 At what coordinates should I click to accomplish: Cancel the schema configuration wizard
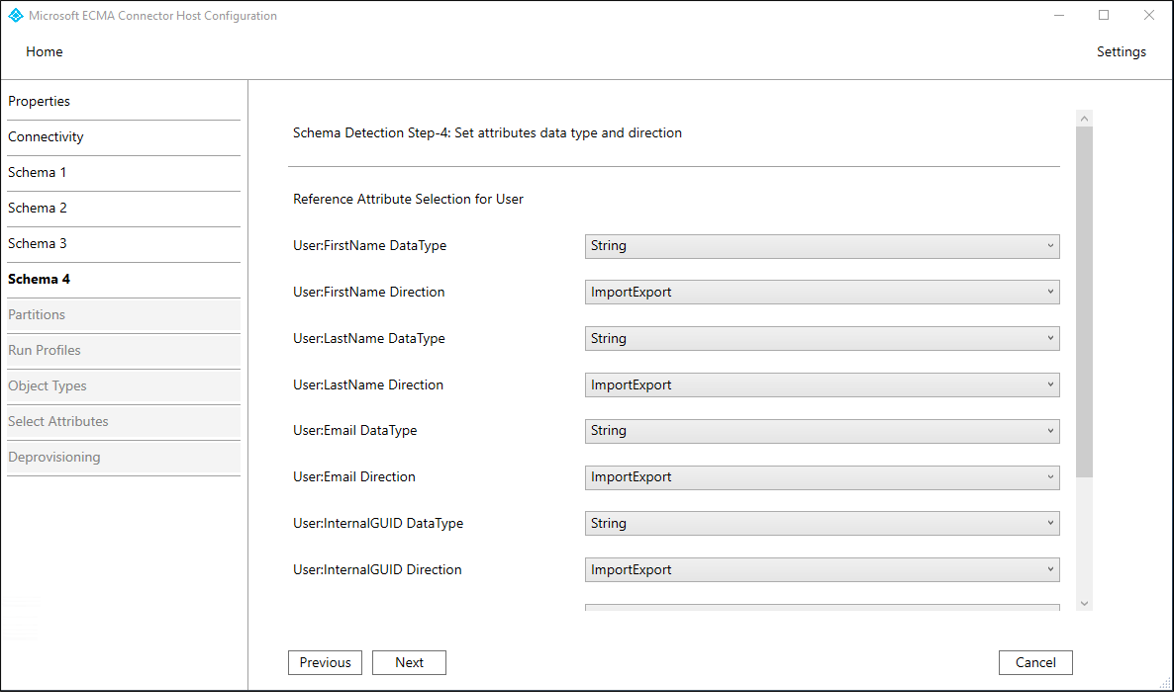coord(1035,662)
